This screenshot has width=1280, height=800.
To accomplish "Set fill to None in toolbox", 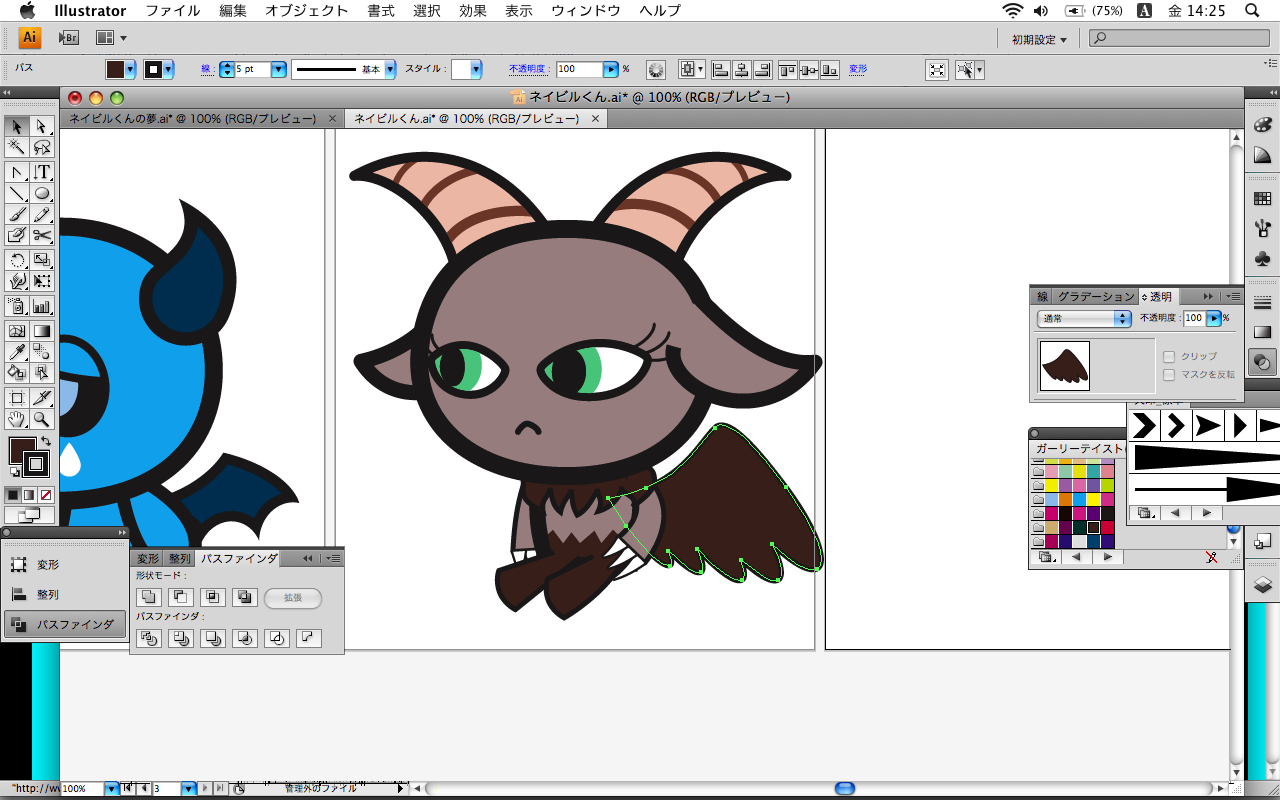I will (46, 495).
